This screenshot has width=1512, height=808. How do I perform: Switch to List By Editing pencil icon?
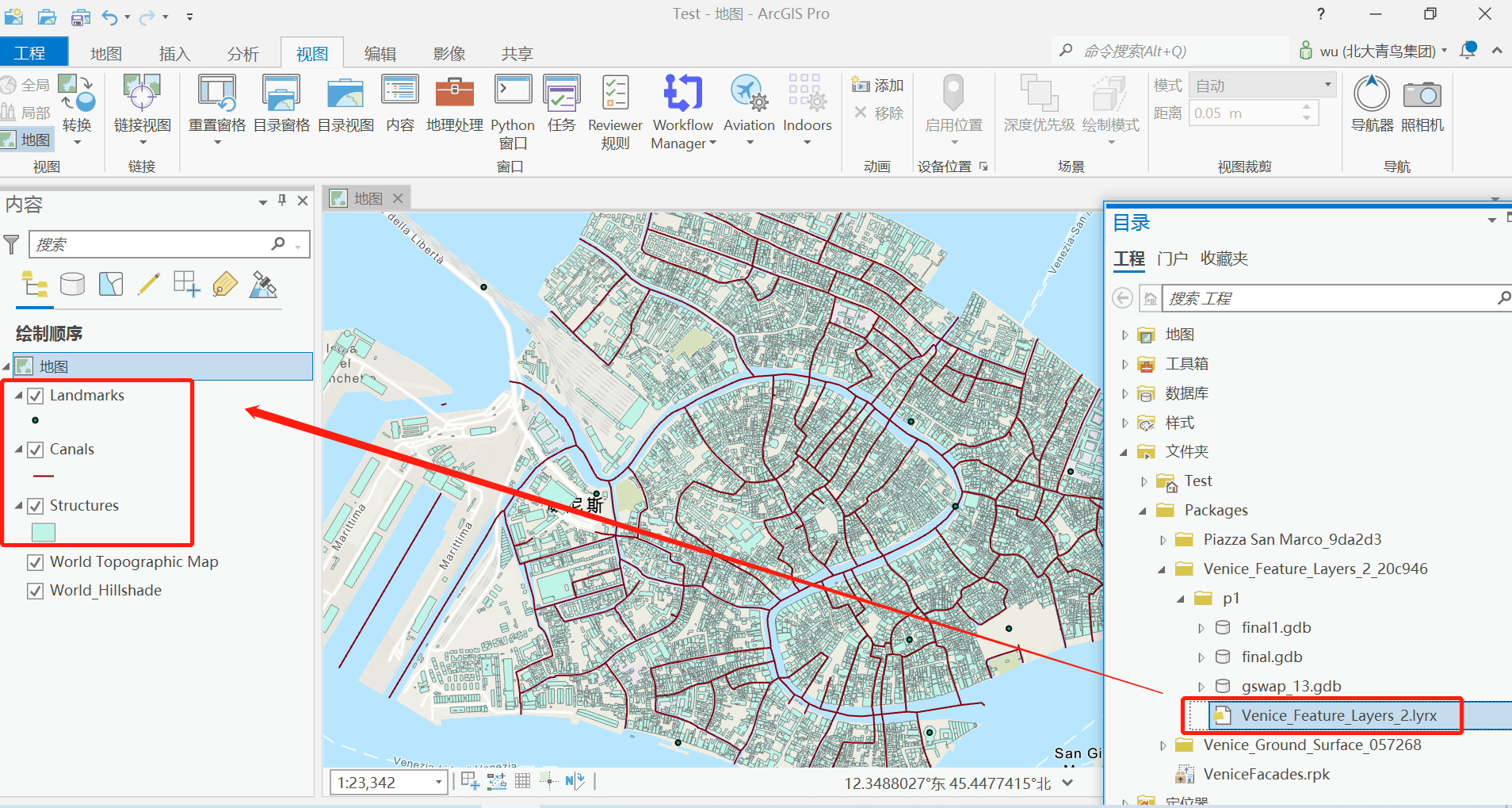click(x=148, y=284)
